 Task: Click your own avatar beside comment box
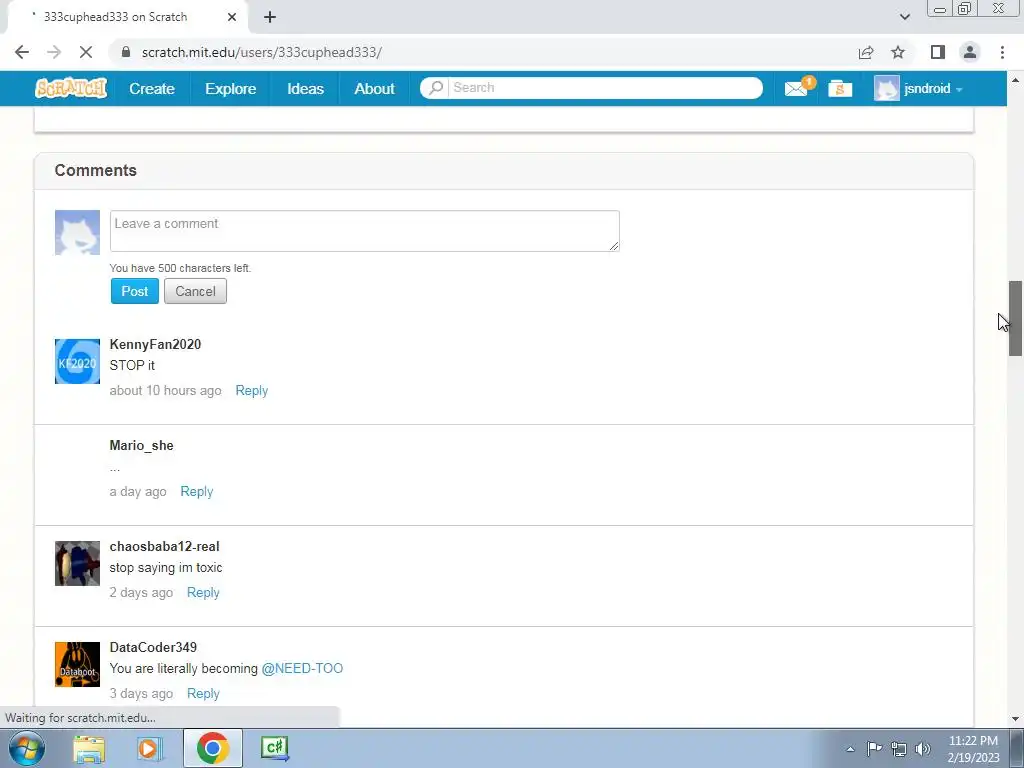77,232
